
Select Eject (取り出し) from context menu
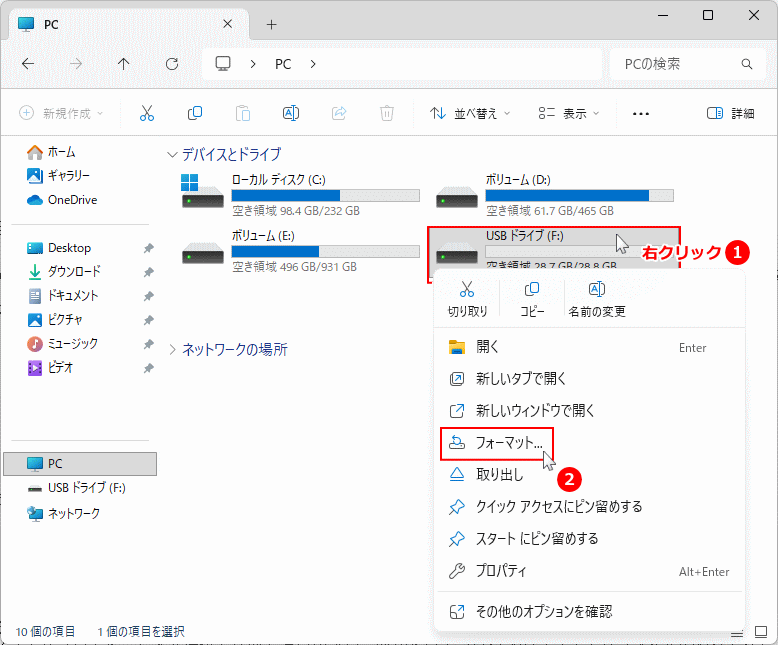[499, 474]
